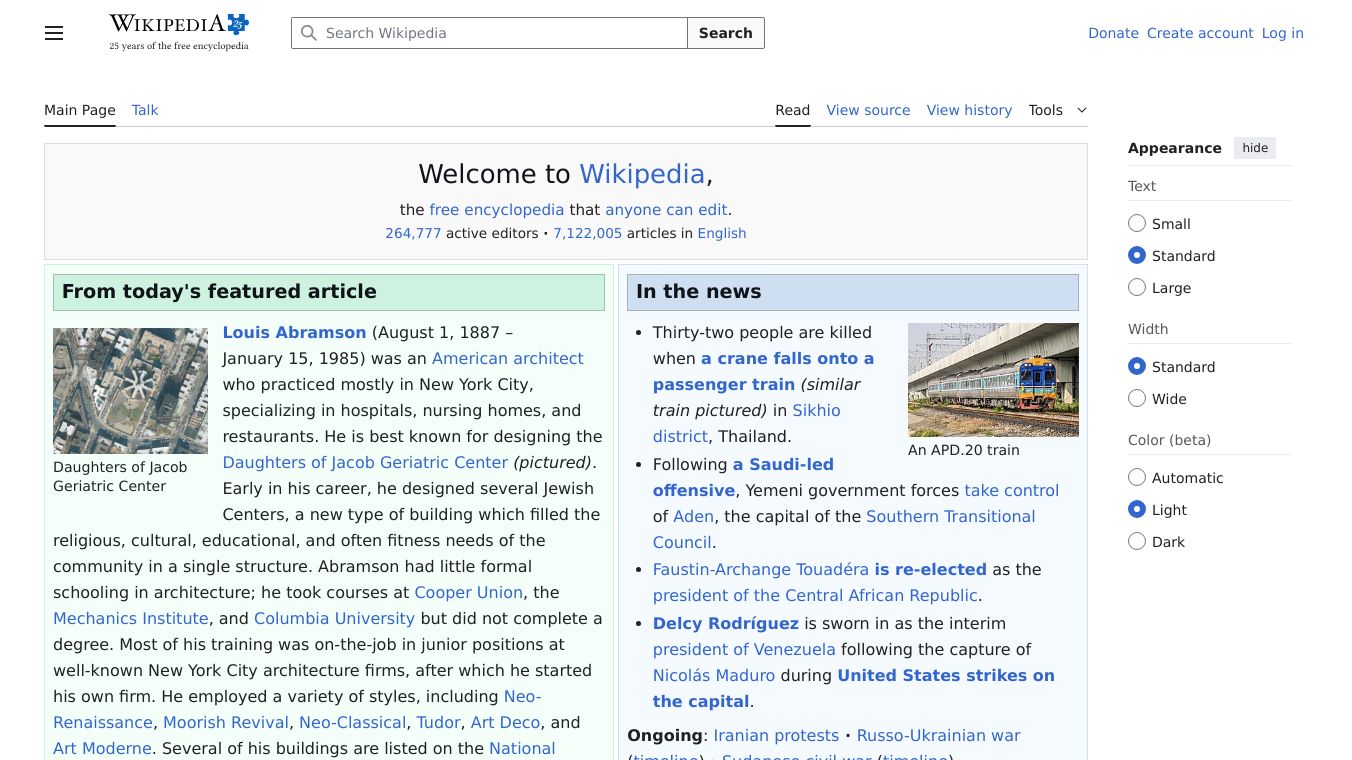Select Standard width option

(1137, 367)
